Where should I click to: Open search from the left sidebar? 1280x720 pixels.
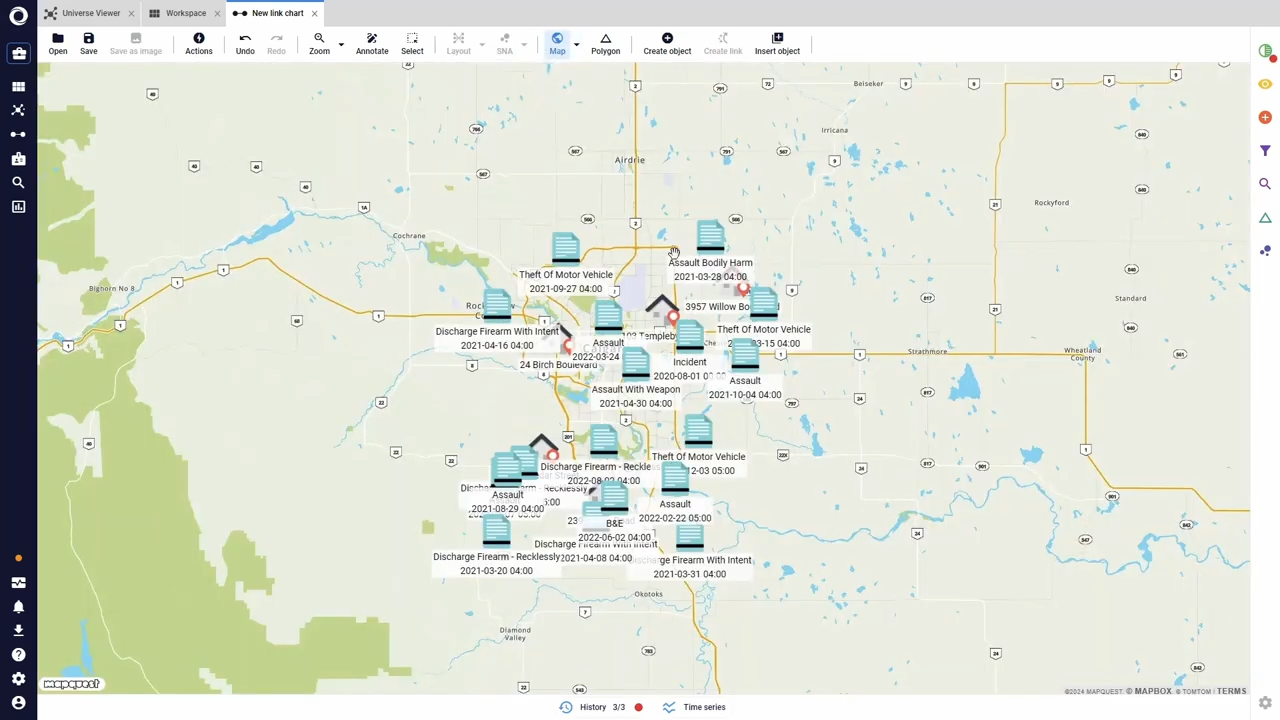(18, 182)
